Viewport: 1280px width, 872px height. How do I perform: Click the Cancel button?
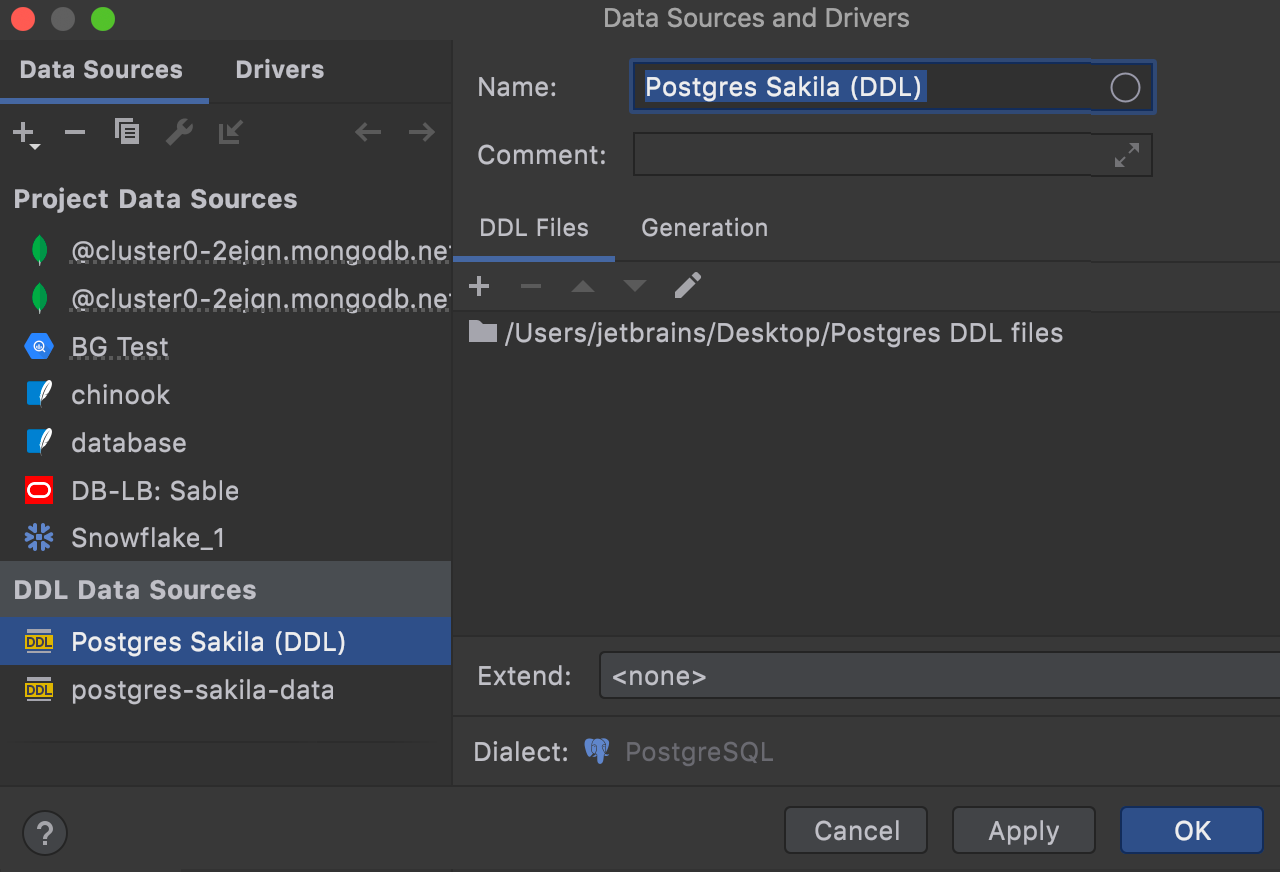(x=857, y=831)
